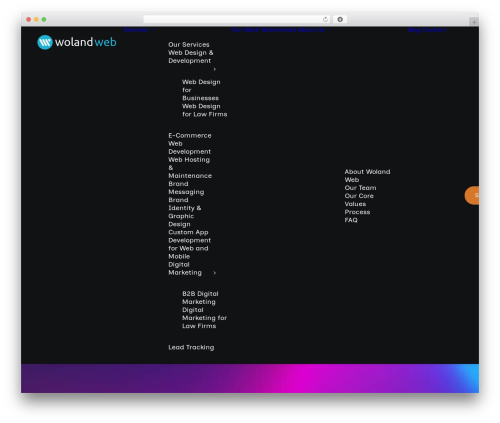Go to Our Team page

pyautogui.click(x=360, y=188)
